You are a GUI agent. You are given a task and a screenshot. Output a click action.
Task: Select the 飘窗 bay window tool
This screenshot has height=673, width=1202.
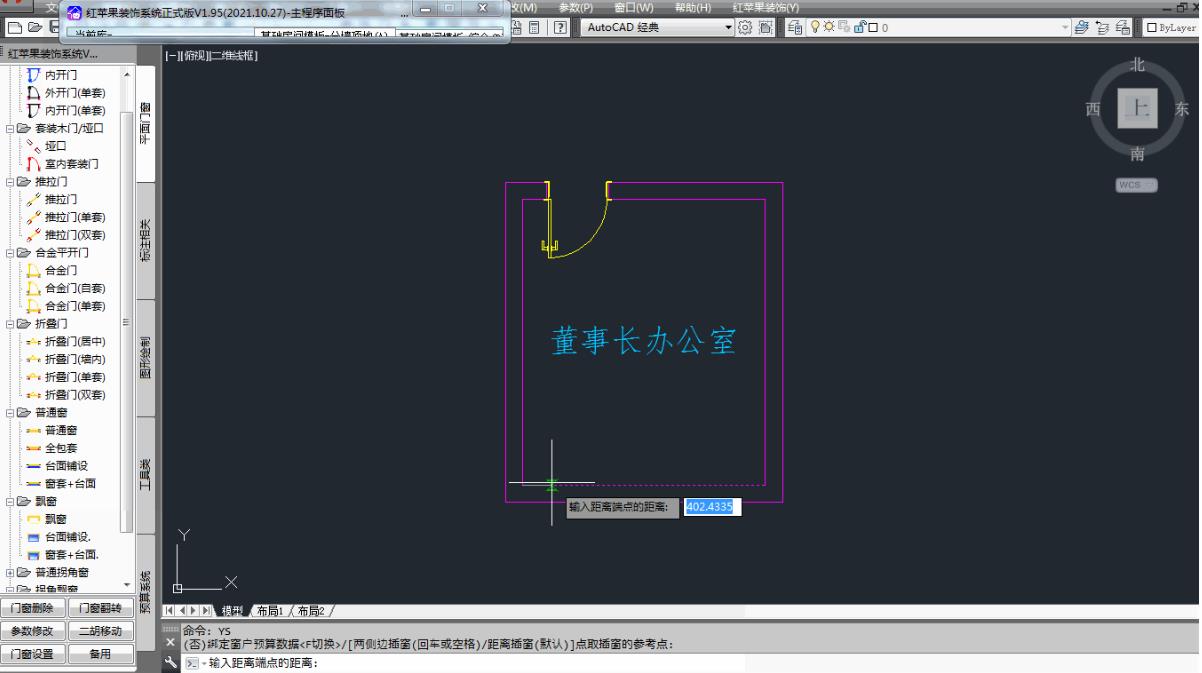[56, 519]
